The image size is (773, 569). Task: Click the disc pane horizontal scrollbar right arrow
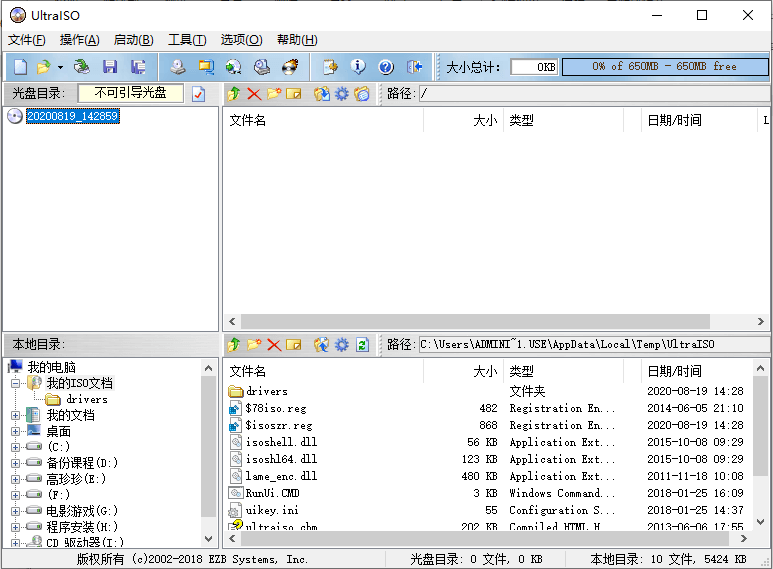pyautogui.click(x=761, y=321)
